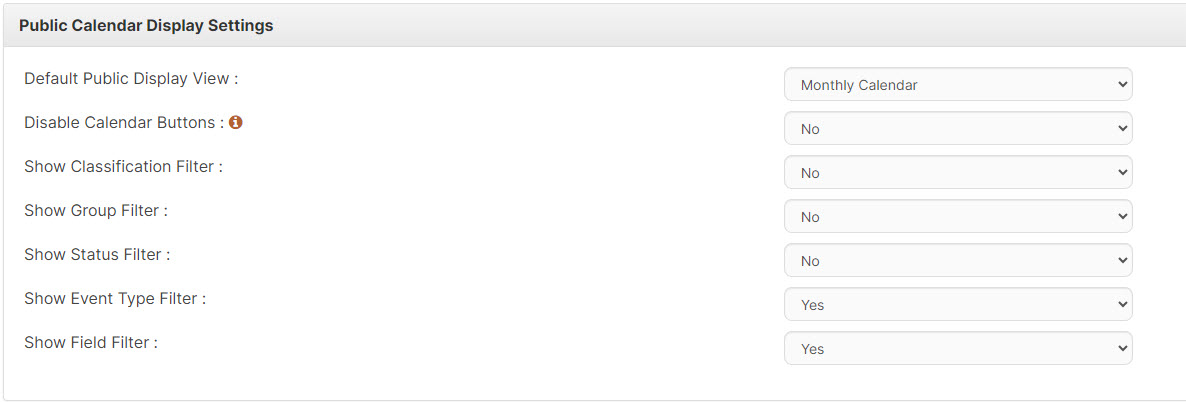Click the Show Field Filter label

tap(91, 342)
